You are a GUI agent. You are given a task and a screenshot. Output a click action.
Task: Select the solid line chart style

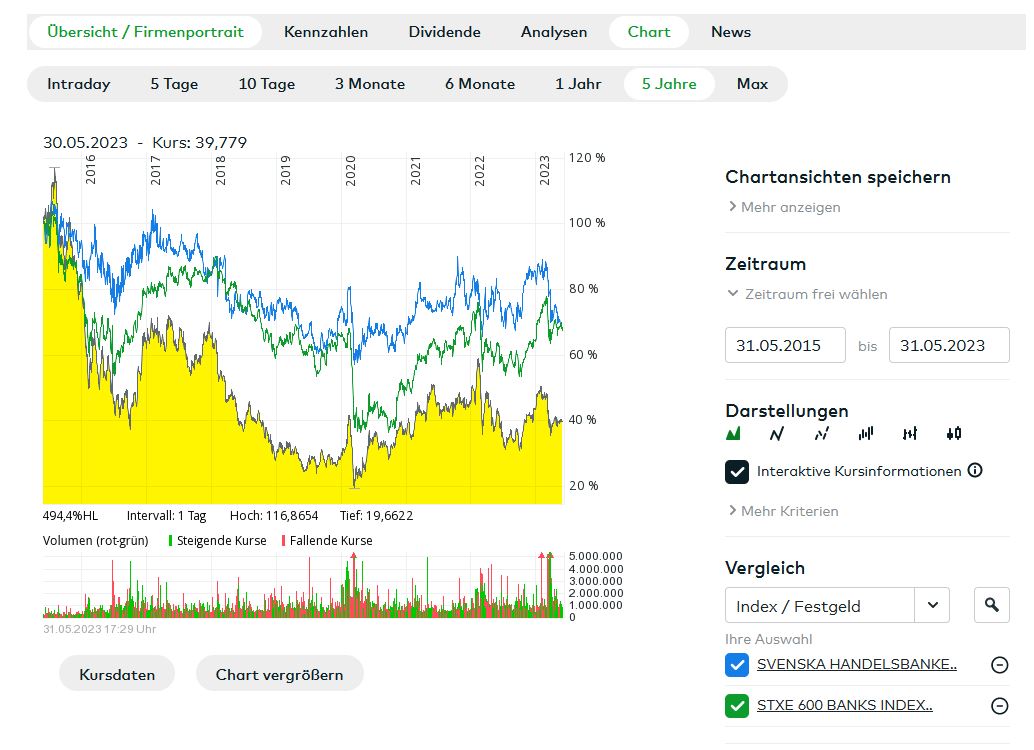(x=776, y=434)
